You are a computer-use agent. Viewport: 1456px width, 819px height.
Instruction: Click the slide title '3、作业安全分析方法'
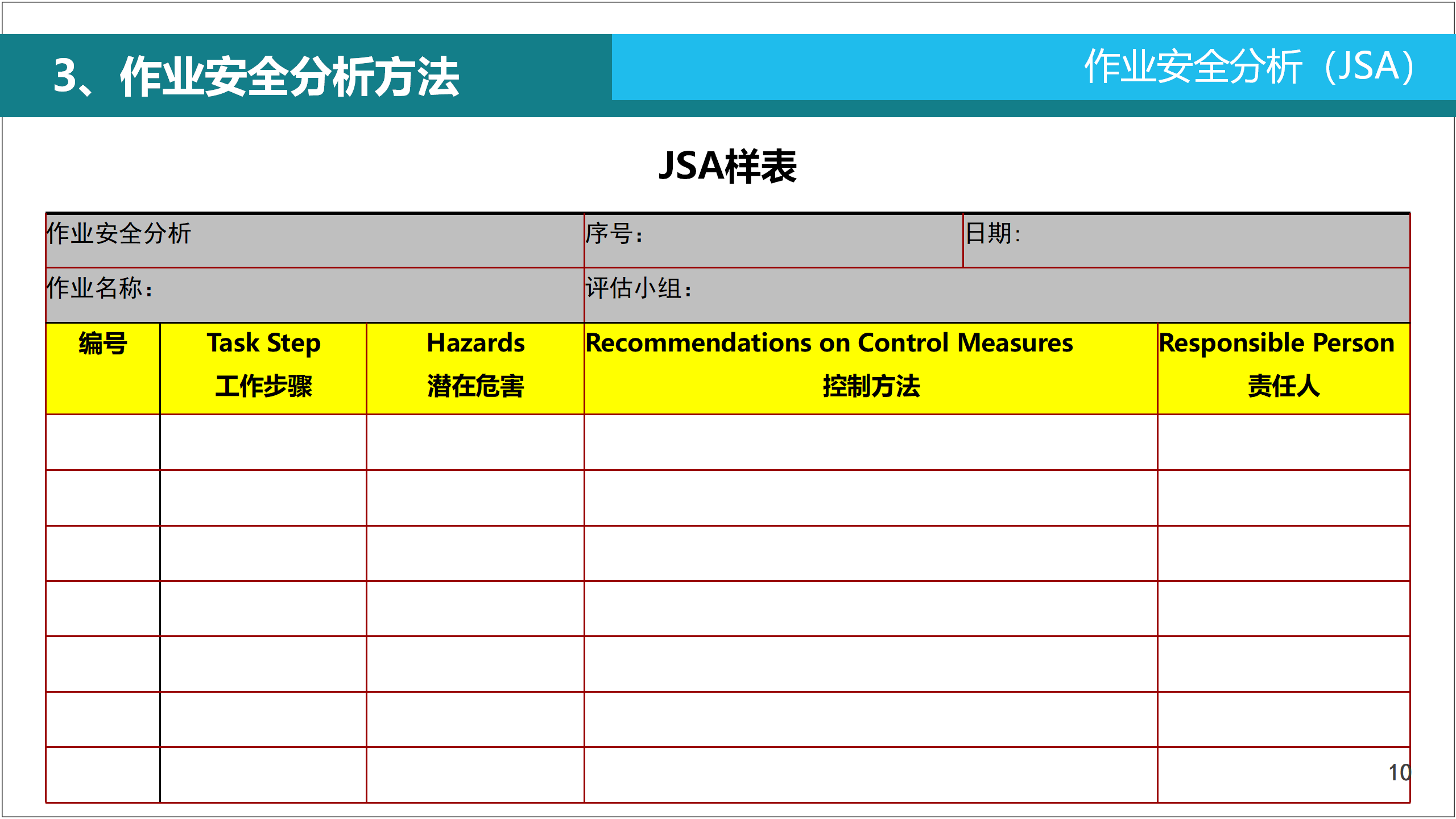click(x=256, y=77)
